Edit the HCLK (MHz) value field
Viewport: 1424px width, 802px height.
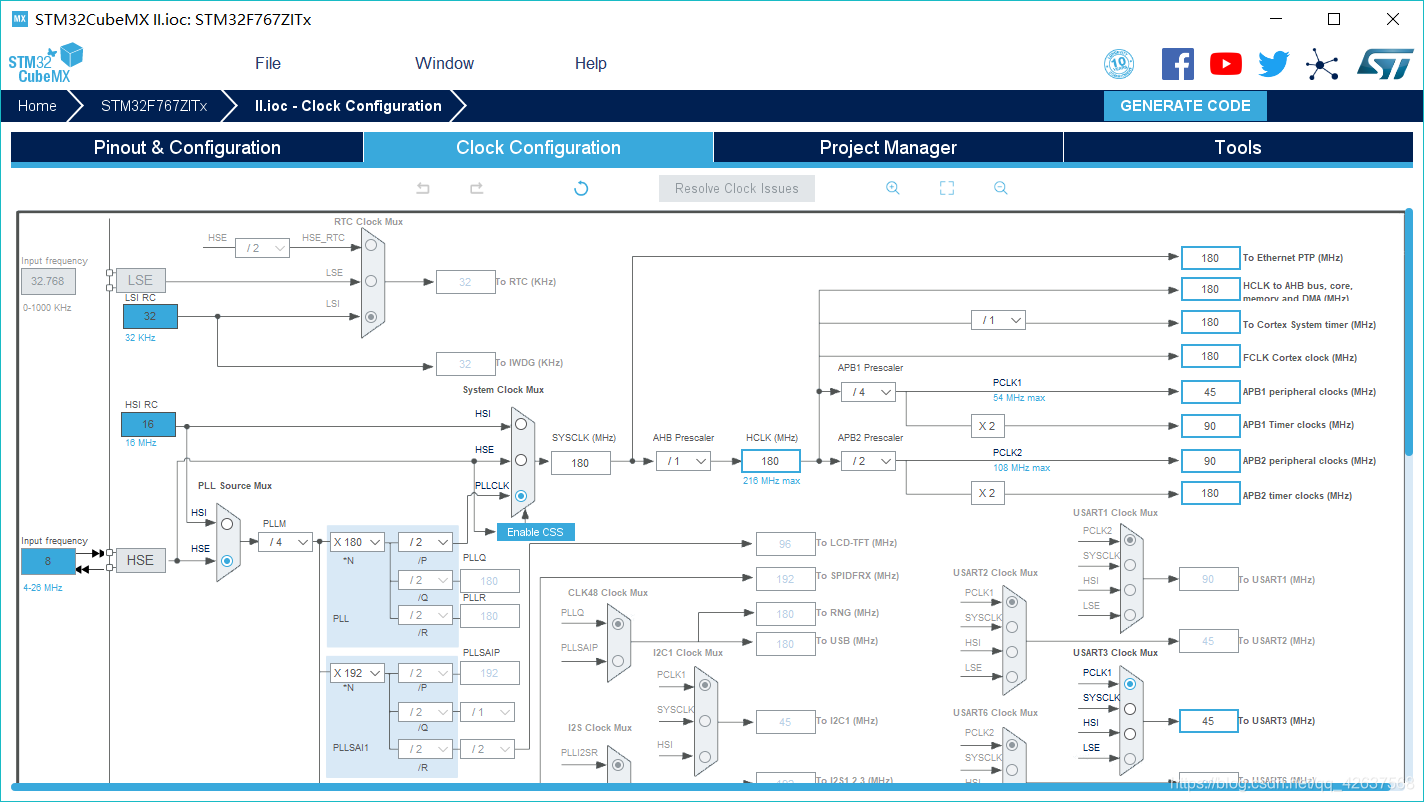[x=771, y=461]
